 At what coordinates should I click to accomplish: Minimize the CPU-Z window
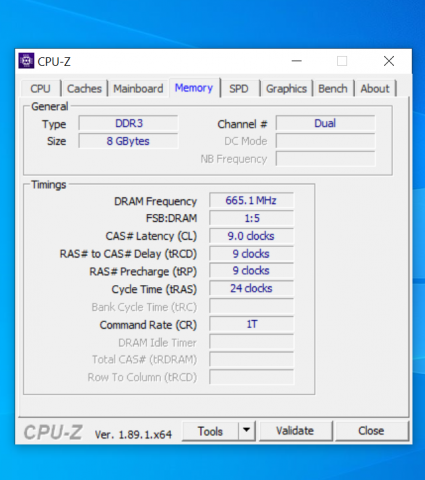tap(296, 61)
